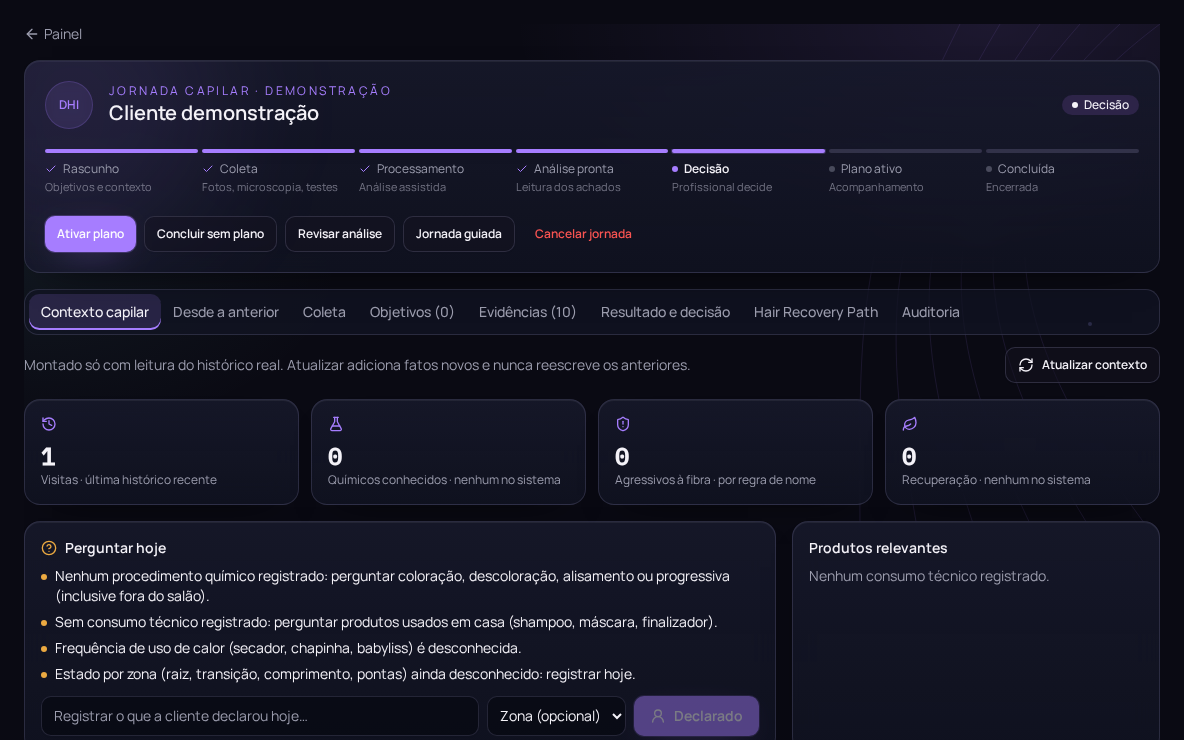Click the Visitas · última histórico recente text
1184x740 pixels.
click(128, 479)
